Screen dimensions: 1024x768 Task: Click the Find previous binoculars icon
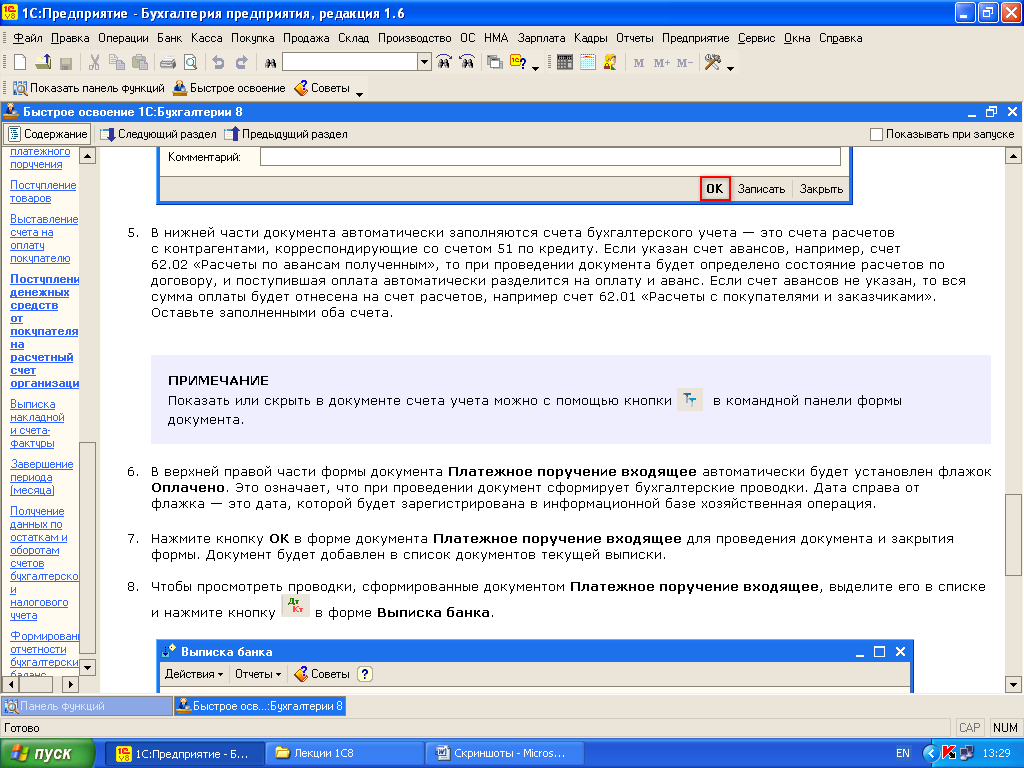tap(467, 63)
